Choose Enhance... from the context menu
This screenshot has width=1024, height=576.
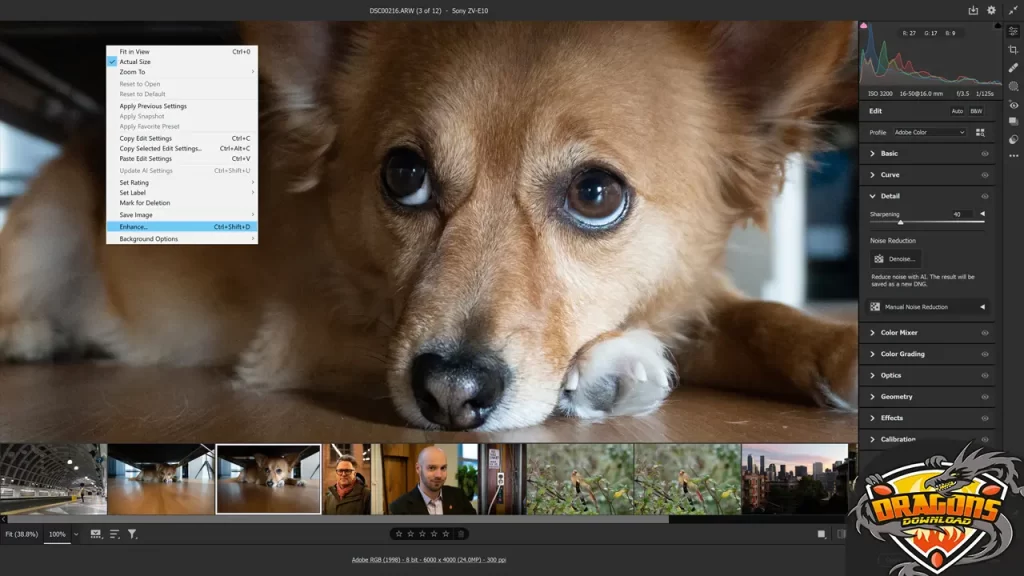click(133, 227)
